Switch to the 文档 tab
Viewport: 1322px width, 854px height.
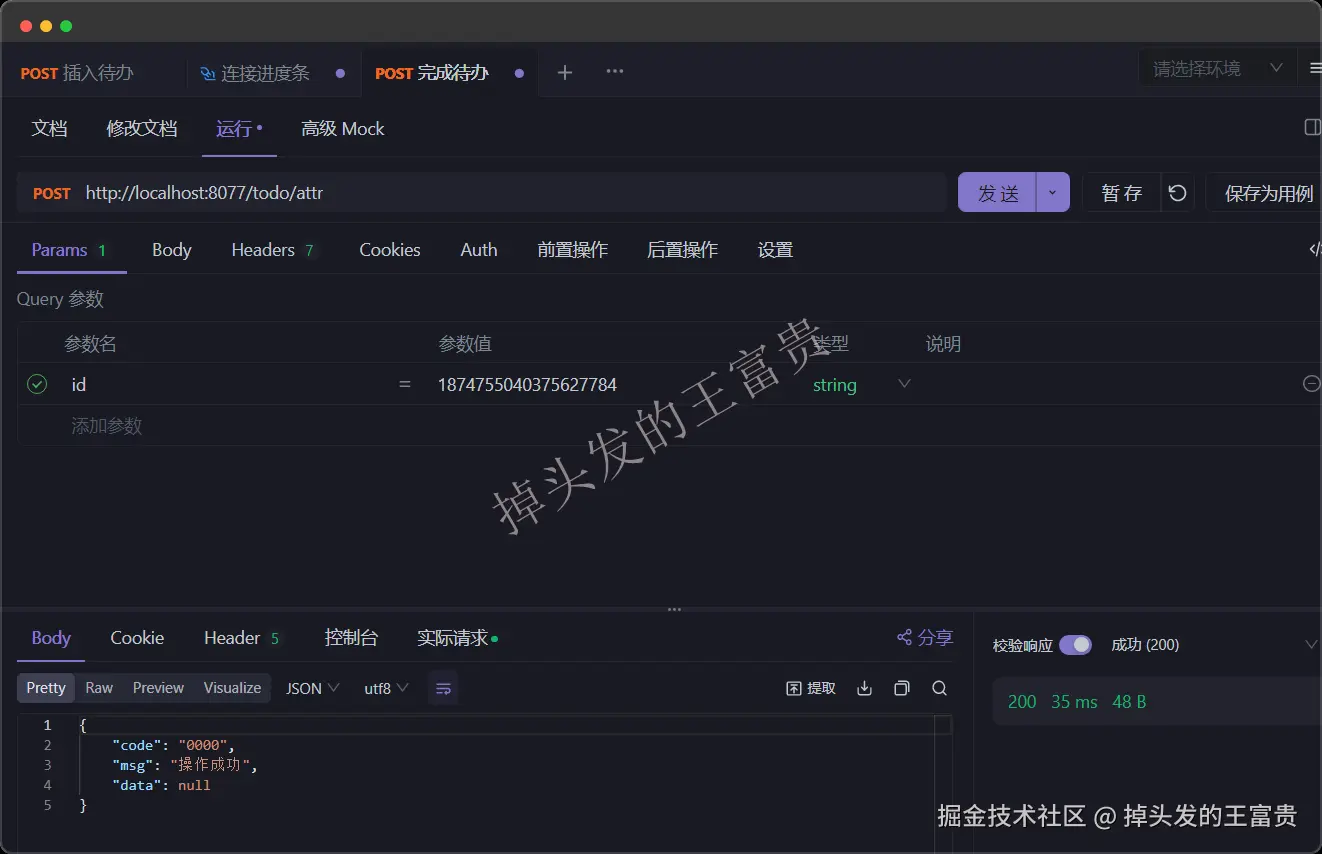[x=49, y=128]
